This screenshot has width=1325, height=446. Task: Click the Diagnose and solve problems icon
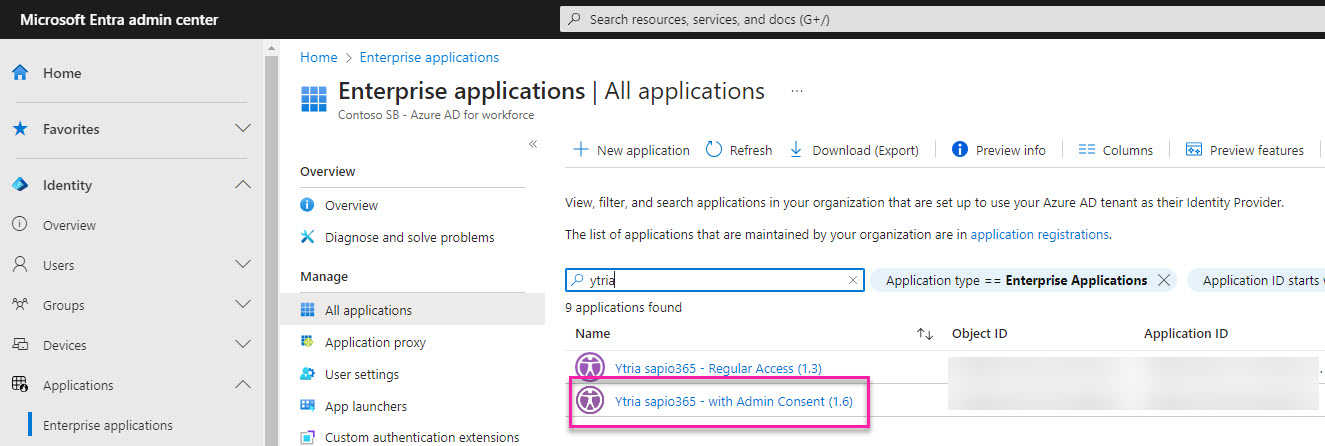[308, 237]
